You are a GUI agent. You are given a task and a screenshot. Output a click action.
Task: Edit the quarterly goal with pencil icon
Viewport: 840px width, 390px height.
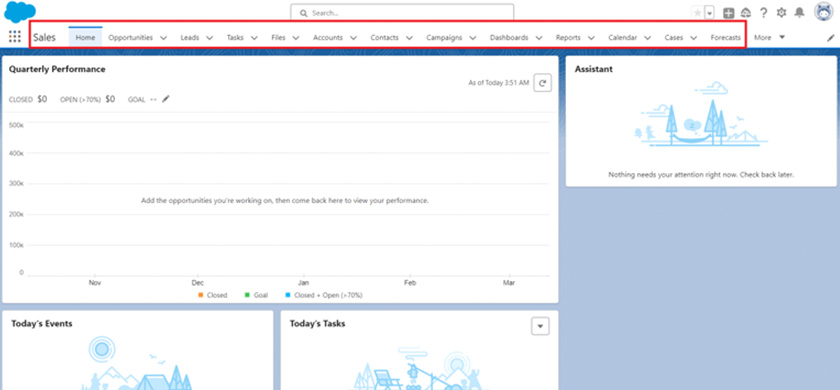[x=166, y=99]
